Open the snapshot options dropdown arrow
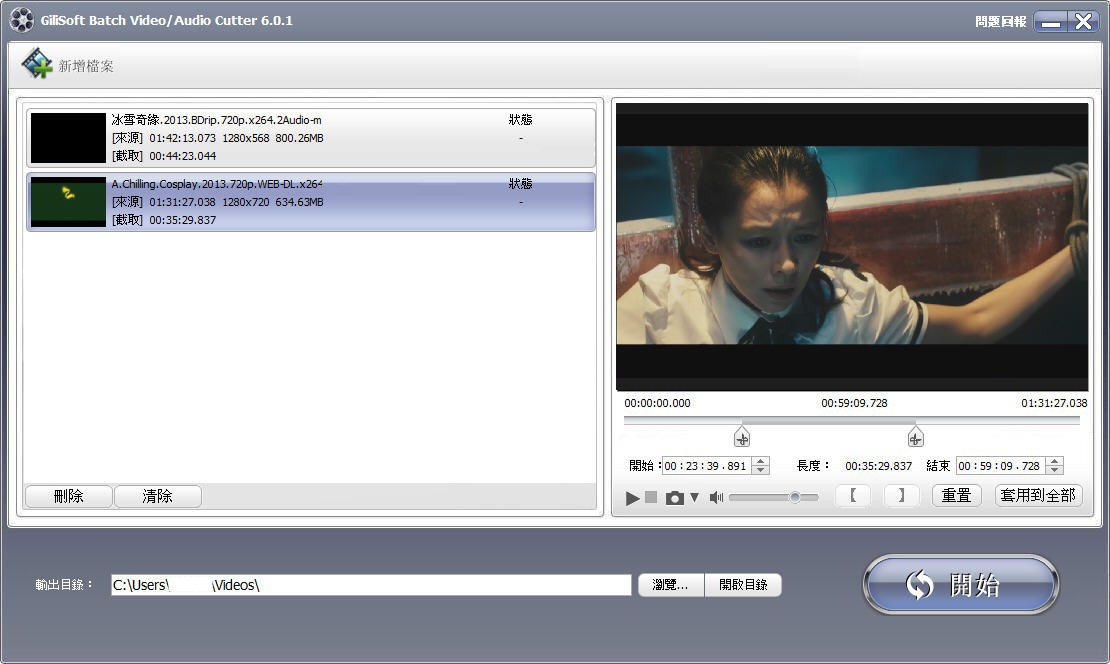 coord(694,498)
